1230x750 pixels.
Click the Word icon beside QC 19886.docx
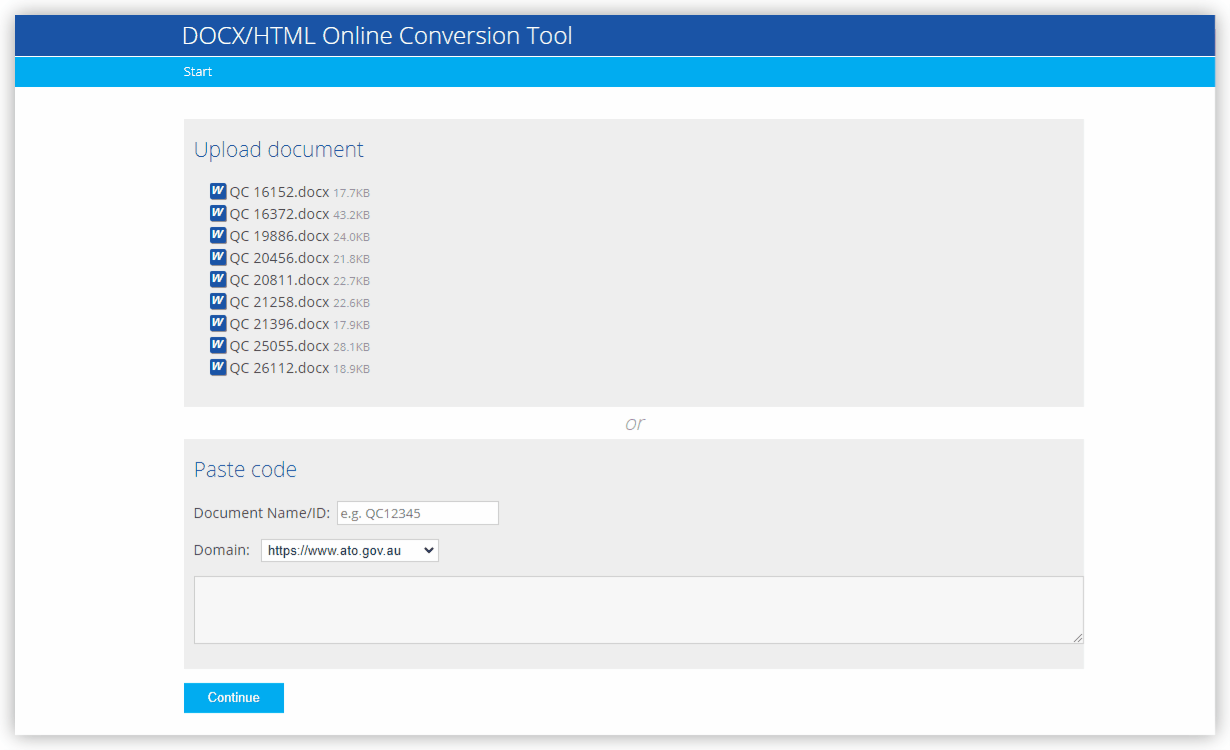(218, 236)
